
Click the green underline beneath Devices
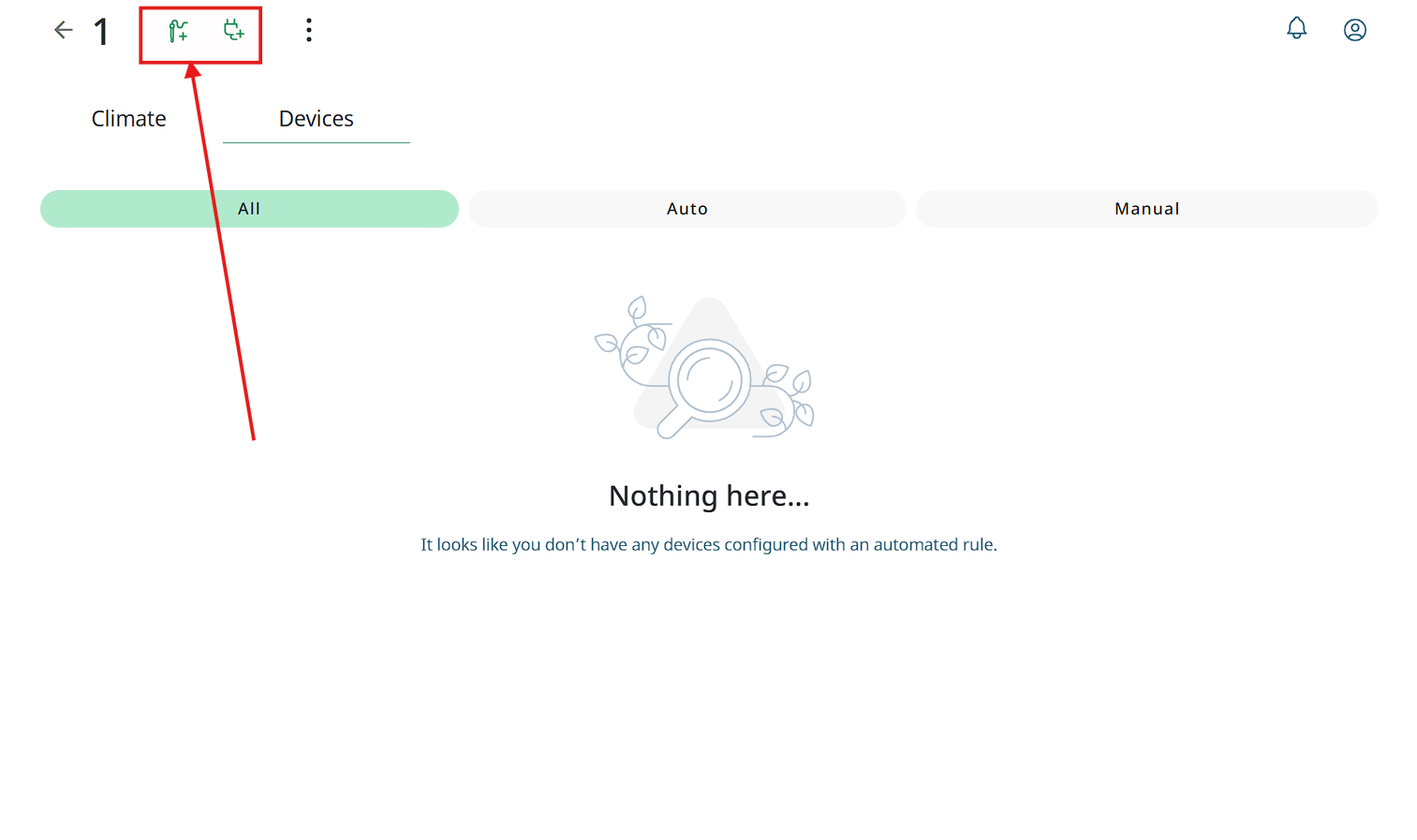click(316, 142)
